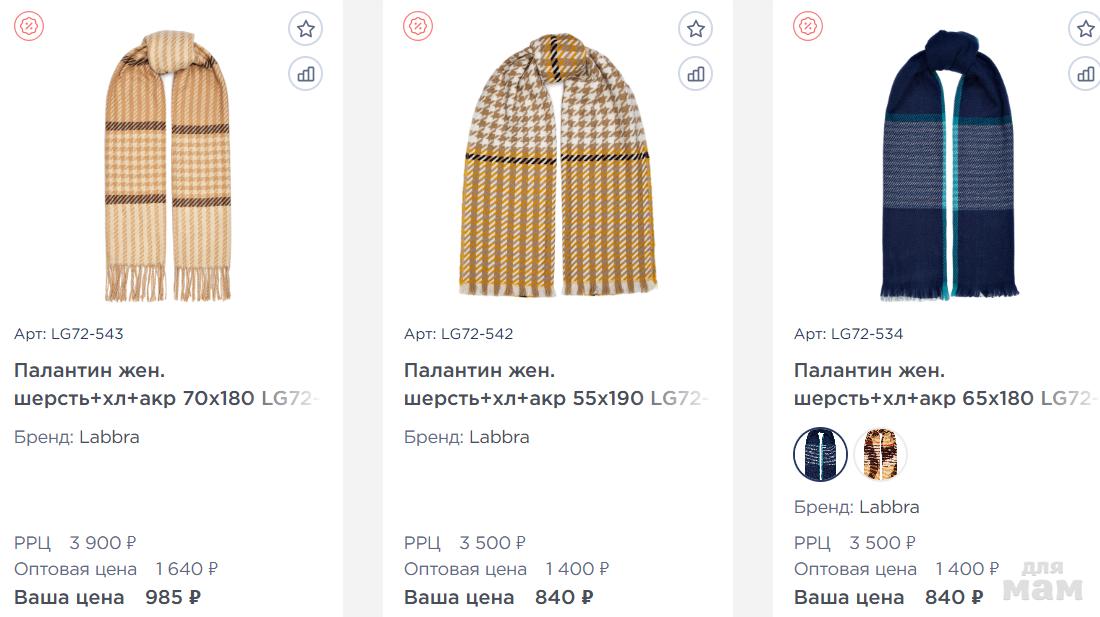
Task: Click Labbra brand under LG72-543
Action: pyautogui.click(x=109, y=437)
